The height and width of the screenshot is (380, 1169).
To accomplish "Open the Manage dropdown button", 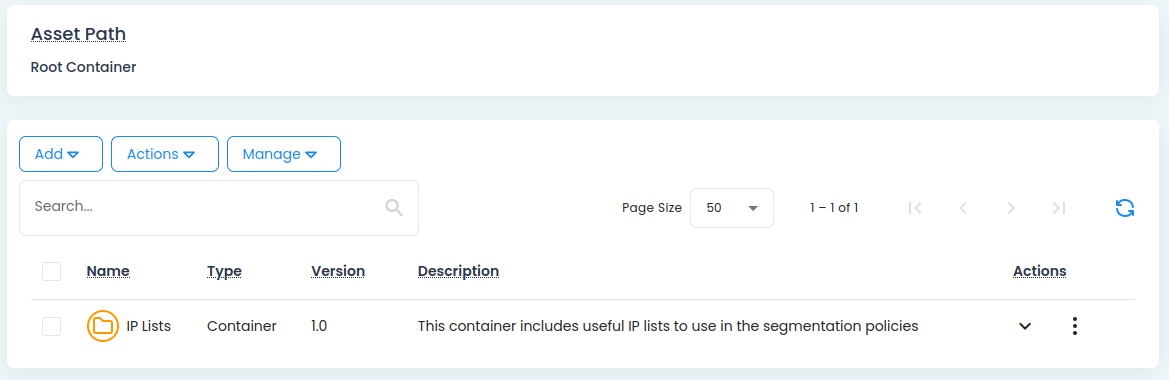I will point(284,154).
